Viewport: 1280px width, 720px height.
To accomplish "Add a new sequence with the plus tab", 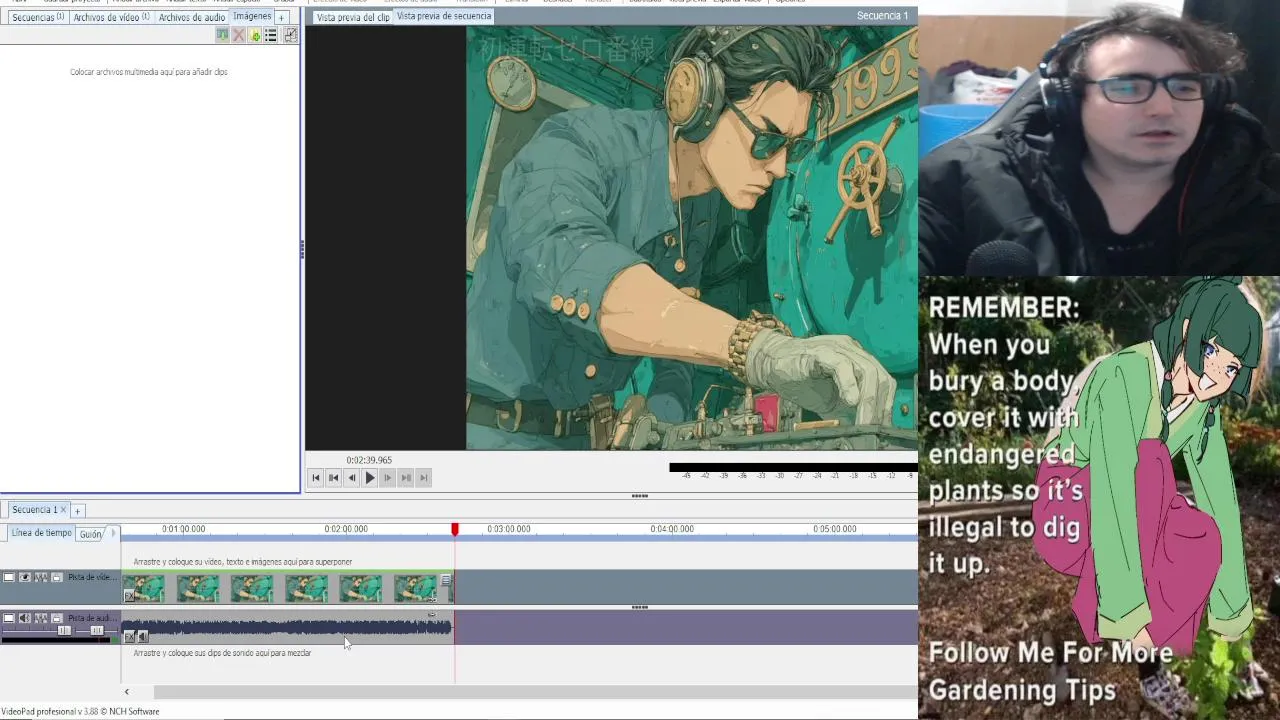I will coord(77,511).
